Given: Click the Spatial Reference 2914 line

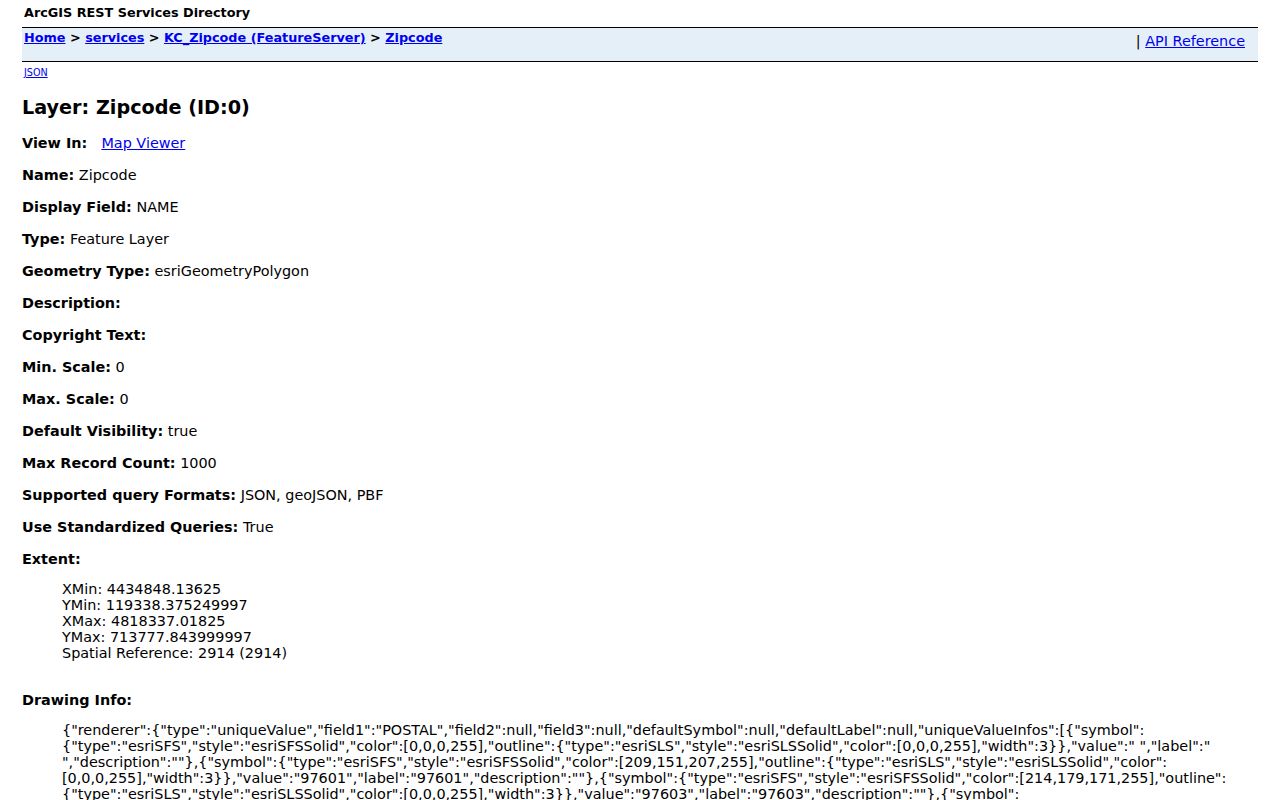Looking at the screenshot, I should pos(174,653).
